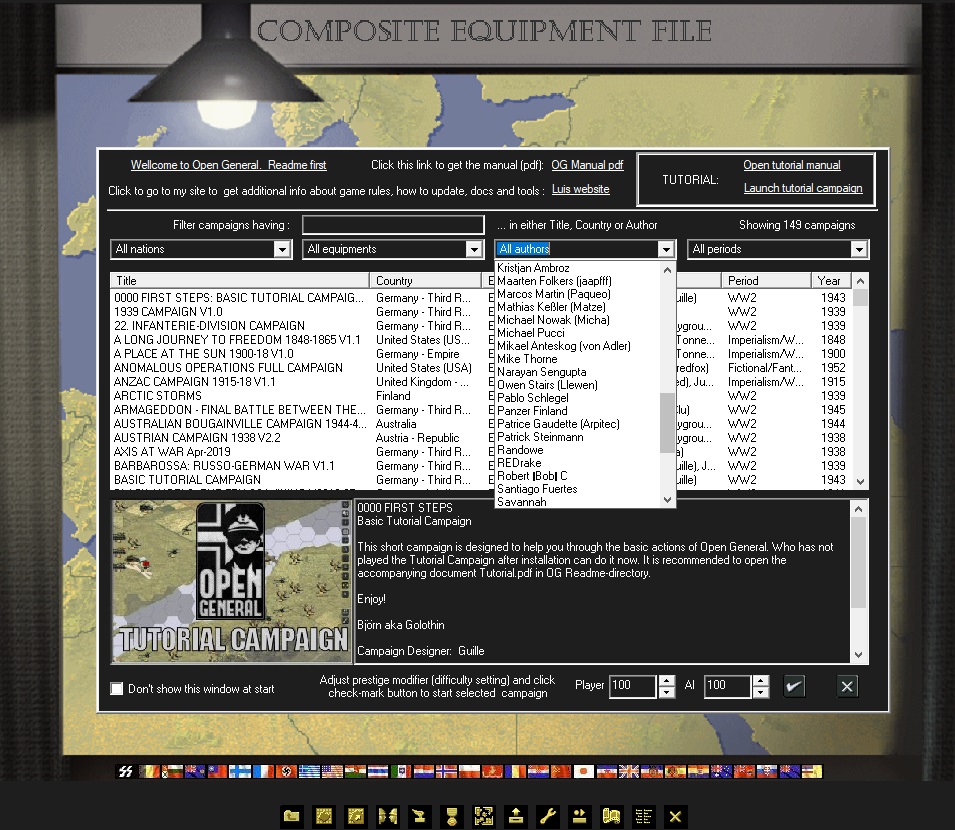
Task: Open the OG Manual pdf link
Action: pos(587,165)
